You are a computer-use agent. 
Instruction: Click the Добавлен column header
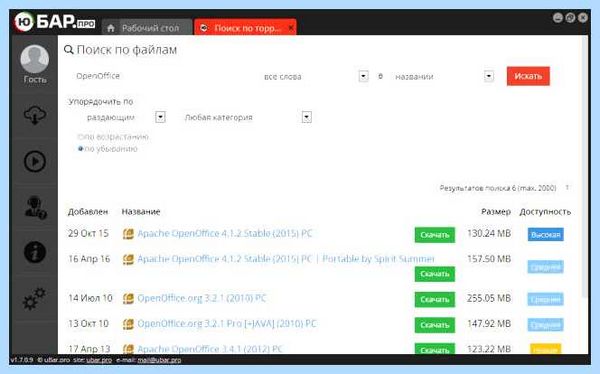(x=88, y=212)
